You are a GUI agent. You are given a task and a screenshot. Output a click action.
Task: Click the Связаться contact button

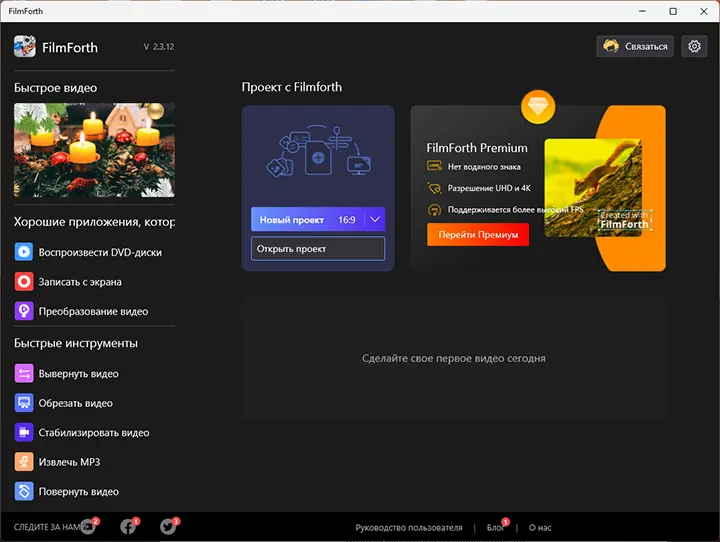[x=635, y=46]
